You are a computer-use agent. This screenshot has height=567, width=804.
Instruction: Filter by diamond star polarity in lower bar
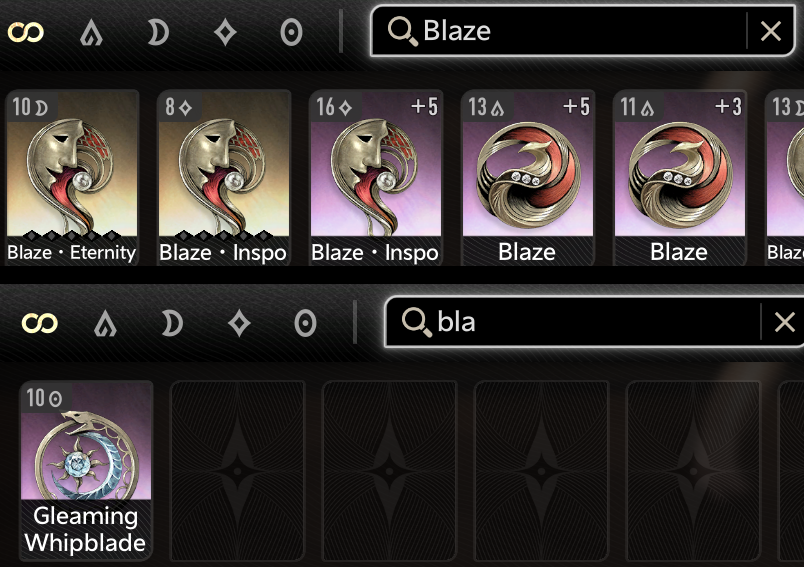239,324
